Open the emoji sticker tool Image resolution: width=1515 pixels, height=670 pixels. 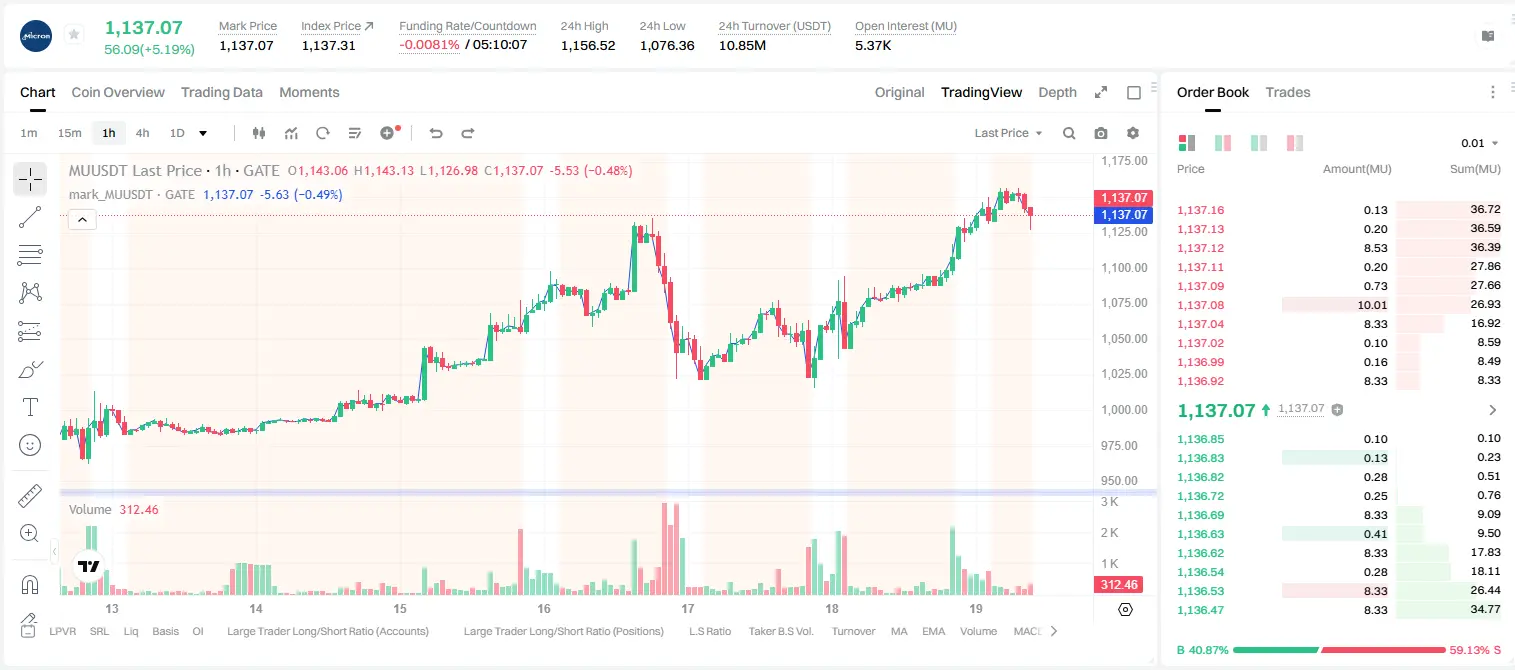[x=30, y=445]
